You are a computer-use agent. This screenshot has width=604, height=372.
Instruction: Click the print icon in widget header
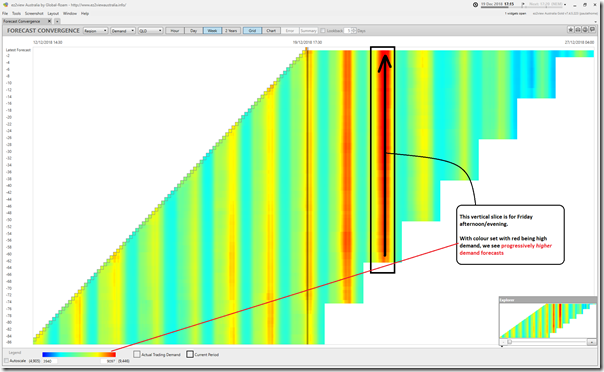tap(578, 30)
